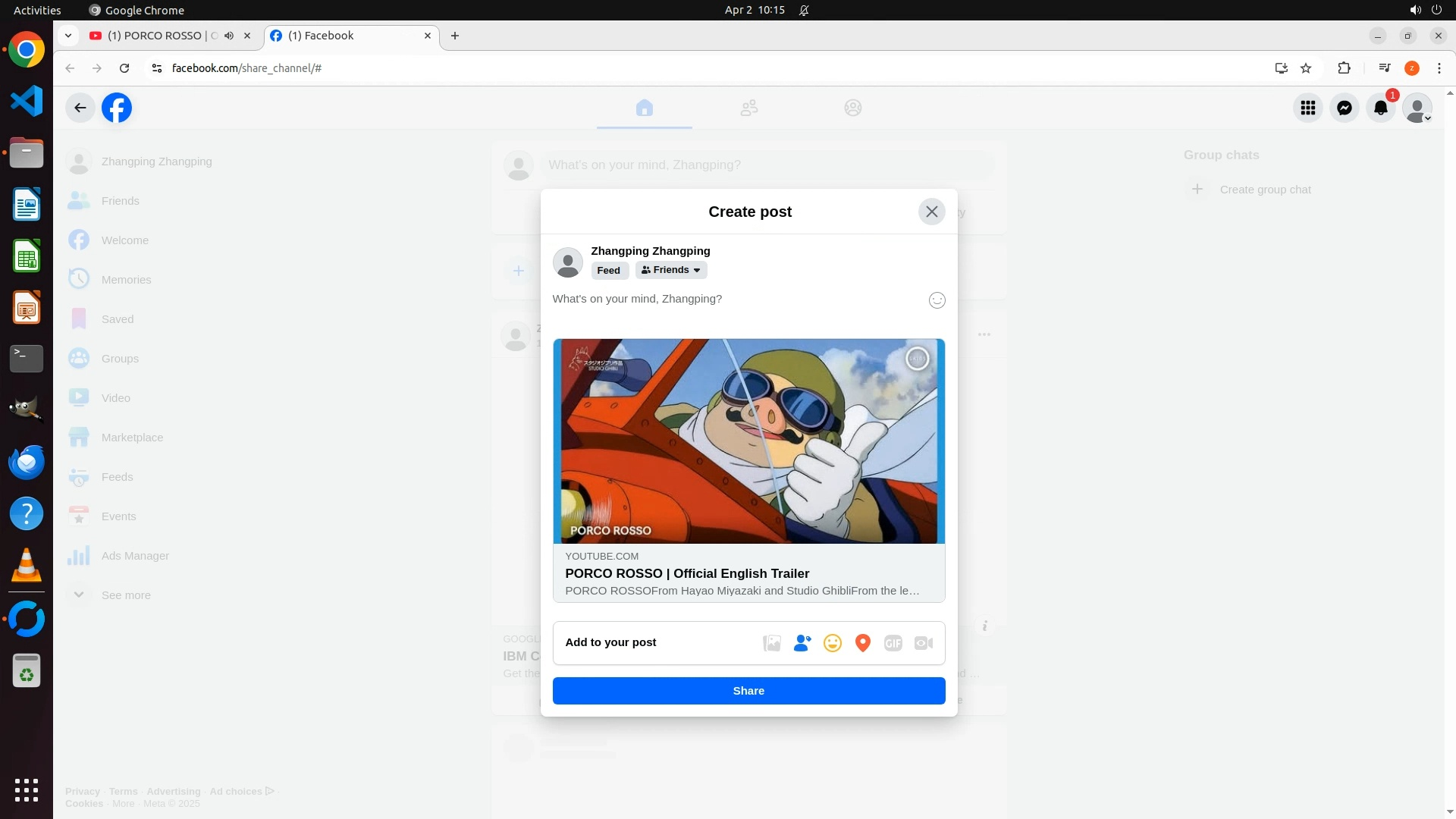Click the blue Share button

tap(748, 691)
